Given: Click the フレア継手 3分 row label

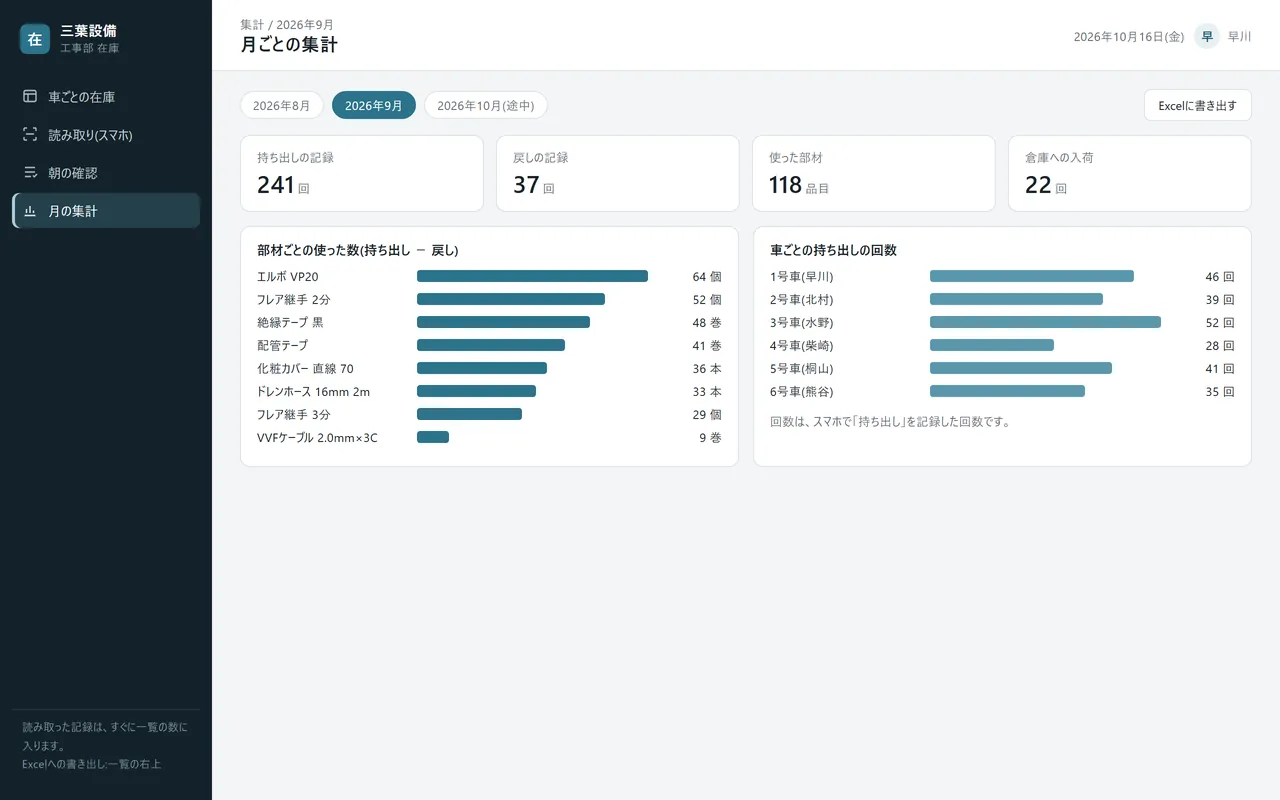Looking at the screenshot, I should pyautogui.click(x=293, y=414).
